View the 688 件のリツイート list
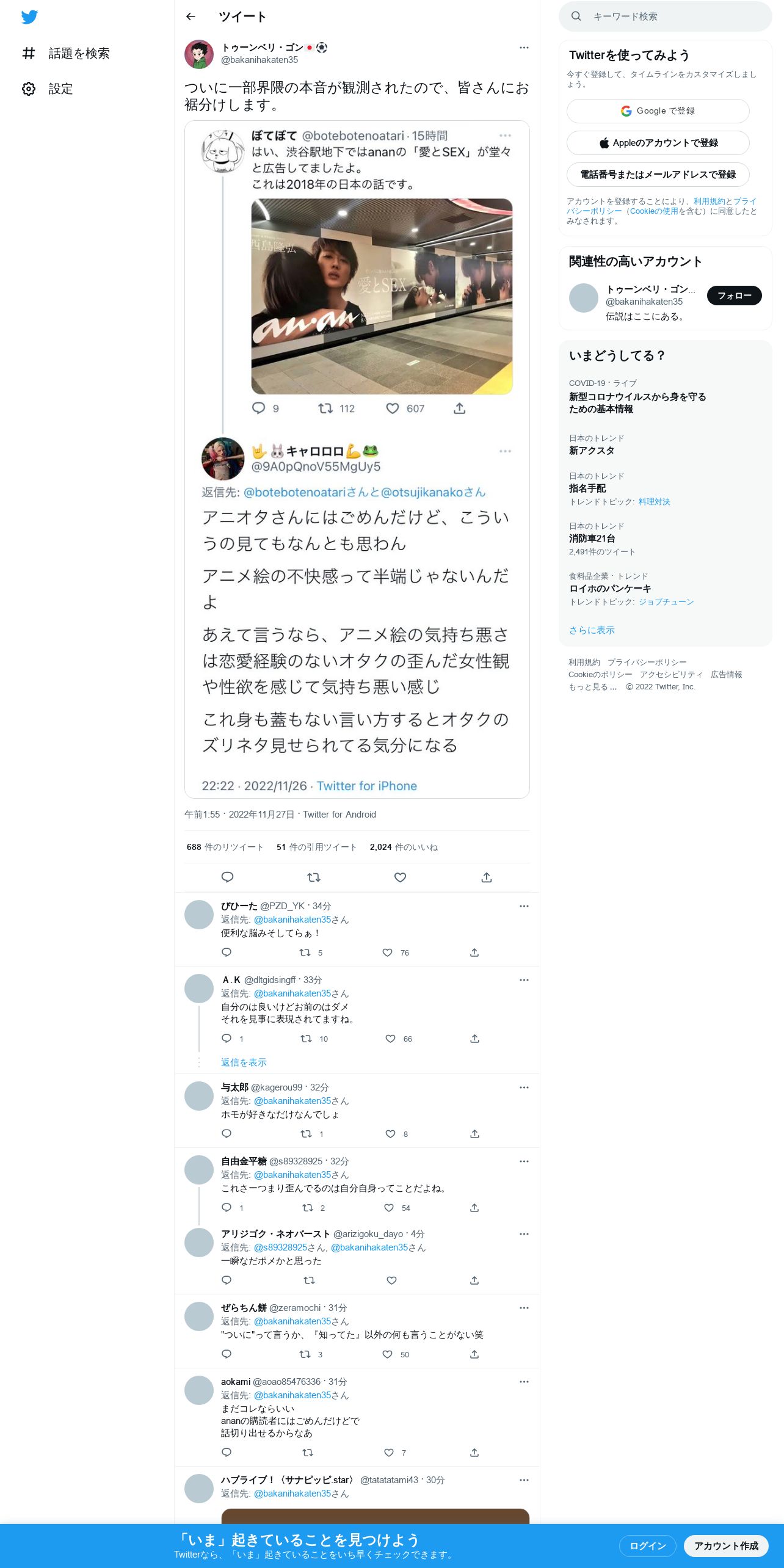 [x=225, y=847]
